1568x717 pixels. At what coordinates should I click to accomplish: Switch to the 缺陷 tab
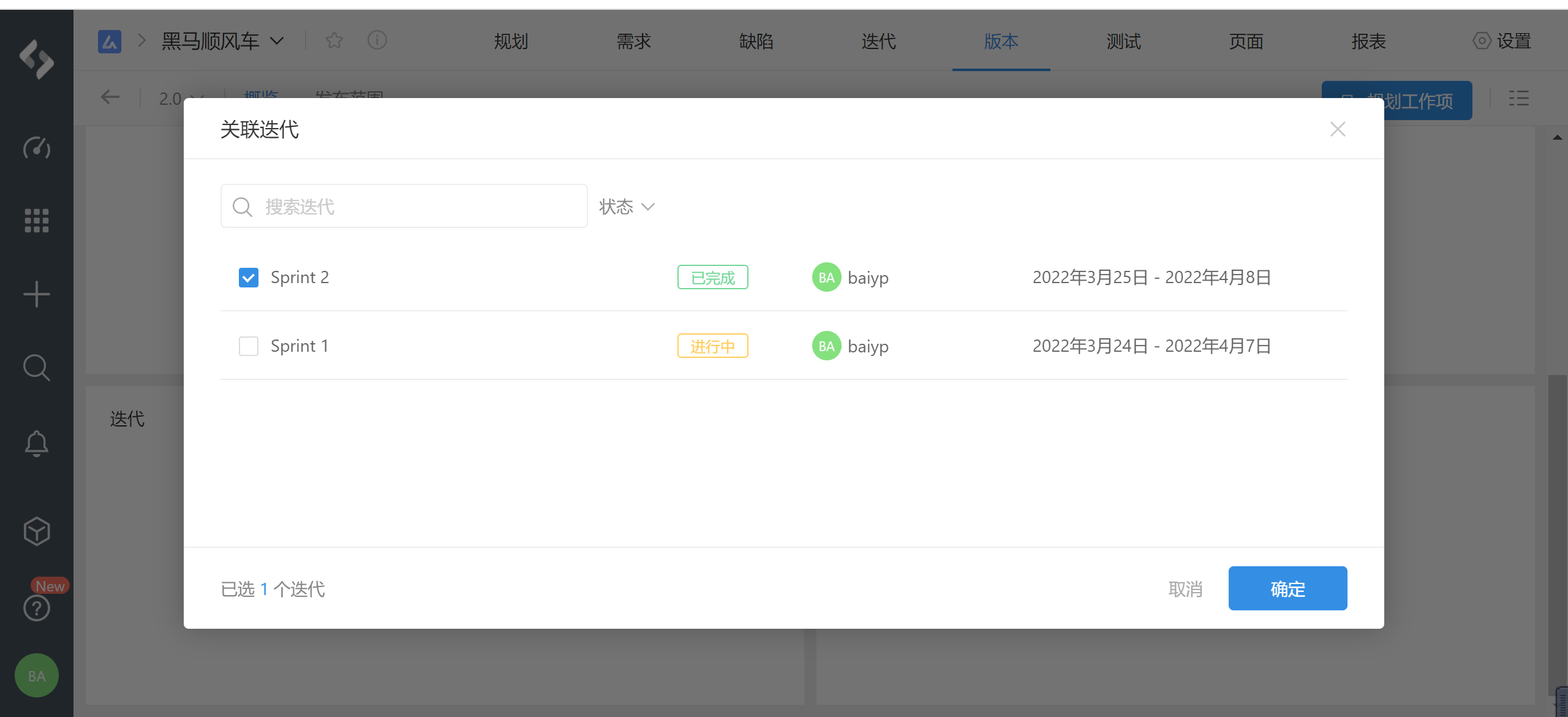click(x=756, y=41)
